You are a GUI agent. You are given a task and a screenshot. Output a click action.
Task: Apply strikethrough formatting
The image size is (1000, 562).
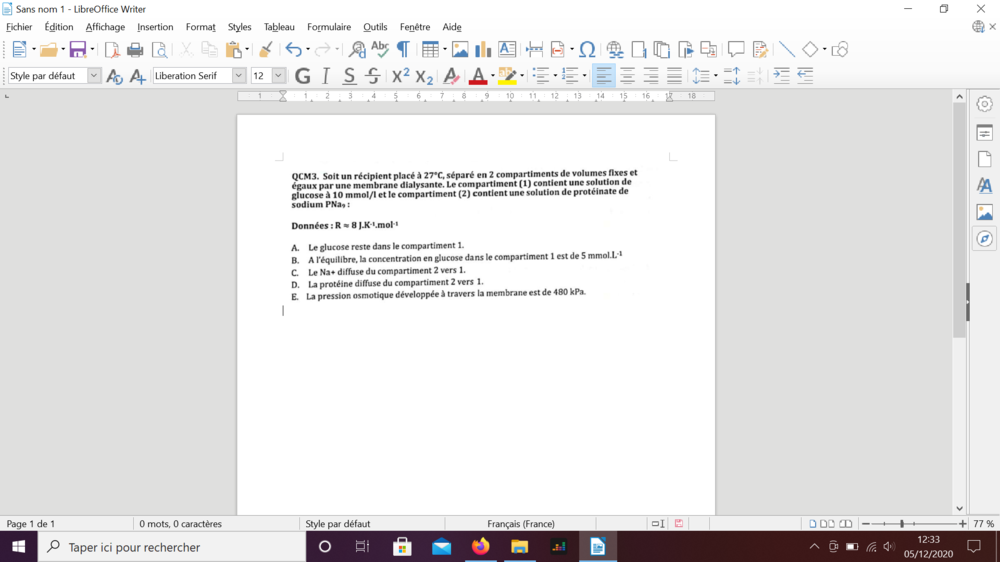pyautogui.click(x=372, y=76)
